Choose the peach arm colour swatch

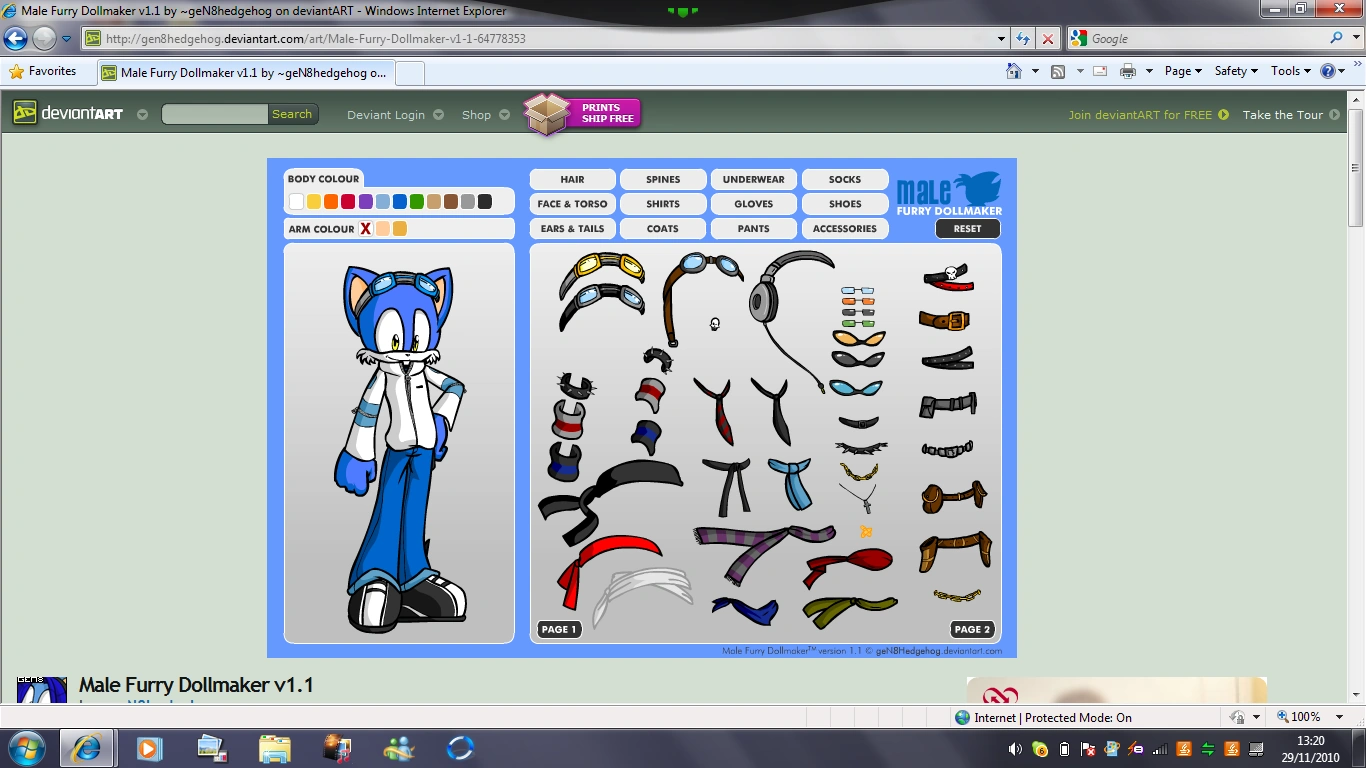[x=383, y=229]
